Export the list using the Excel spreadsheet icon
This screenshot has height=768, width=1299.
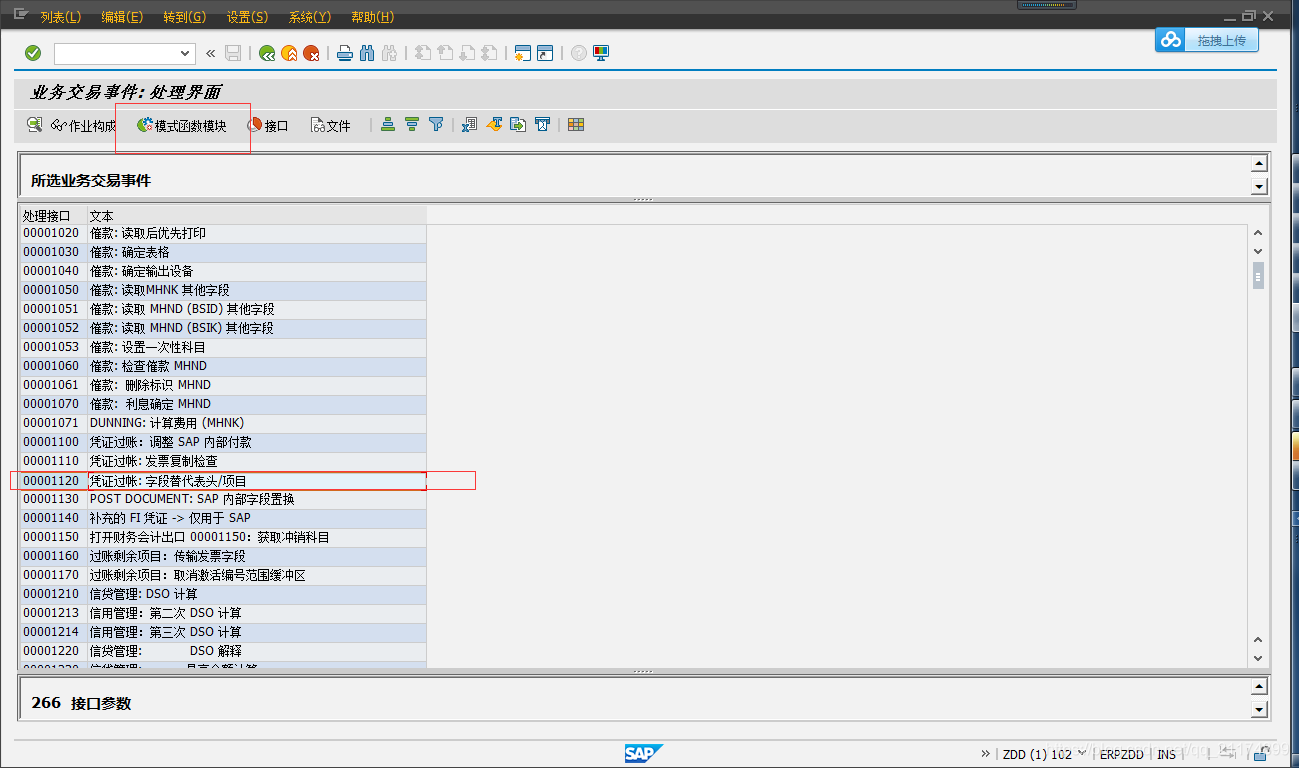[469, 125]
